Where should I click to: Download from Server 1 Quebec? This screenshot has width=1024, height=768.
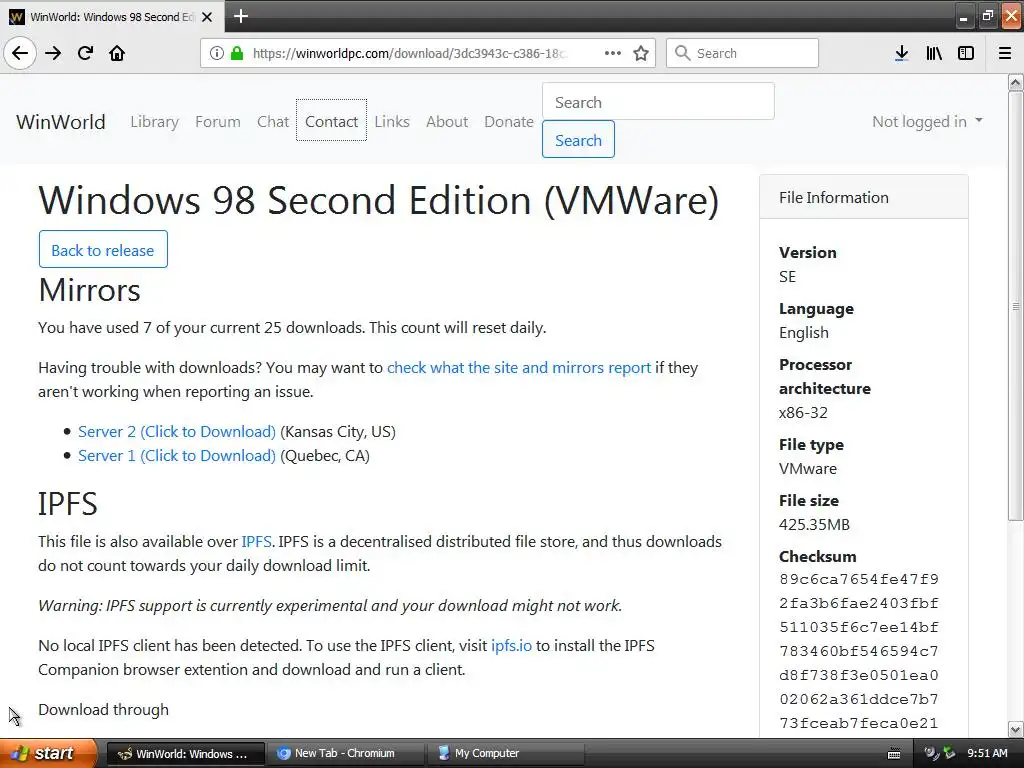pos(177,456)
